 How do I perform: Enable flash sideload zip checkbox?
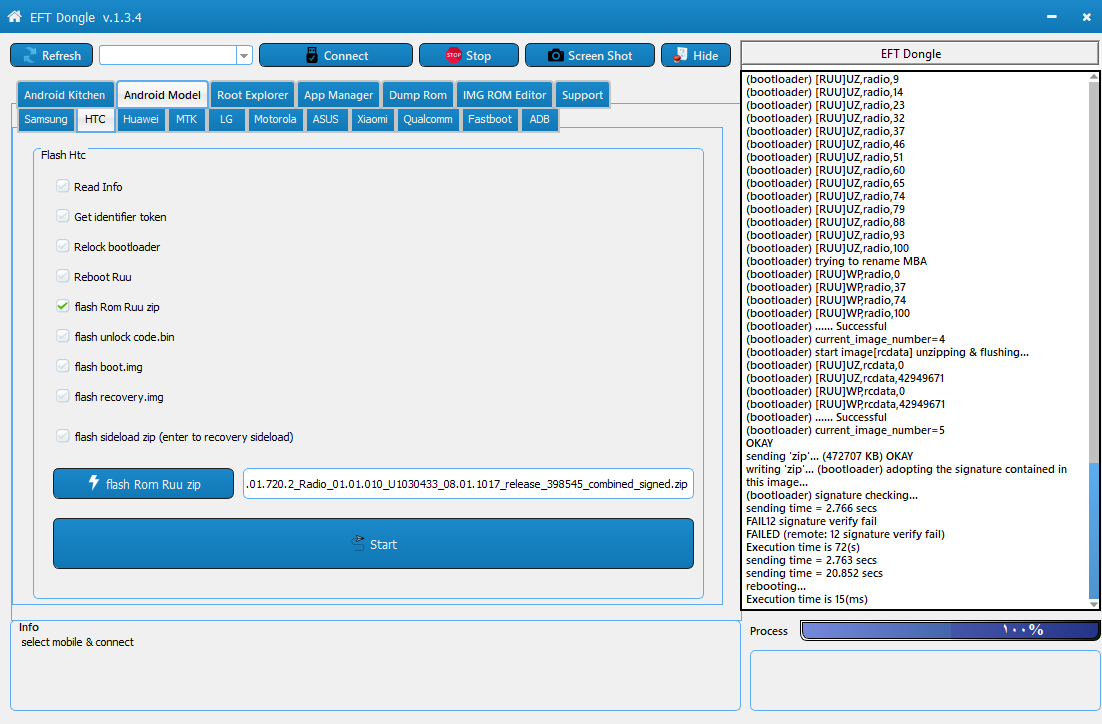tap(63, 437)
